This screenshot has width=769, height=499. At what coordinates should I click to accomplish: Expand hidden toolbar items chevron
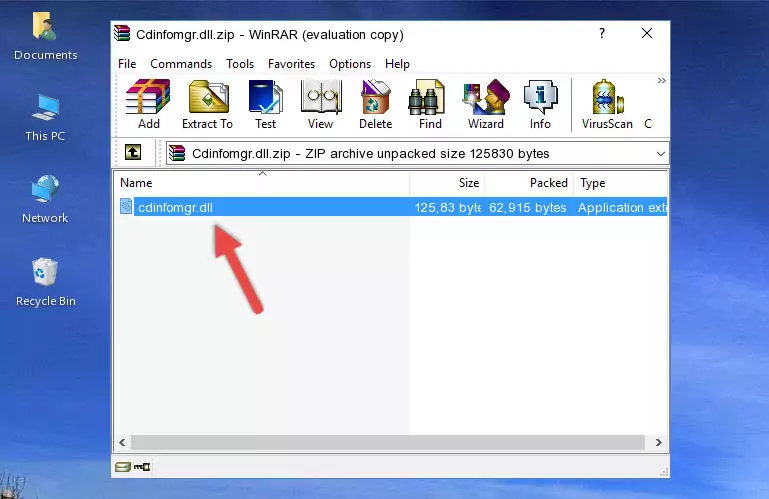(x=662, y=80)
